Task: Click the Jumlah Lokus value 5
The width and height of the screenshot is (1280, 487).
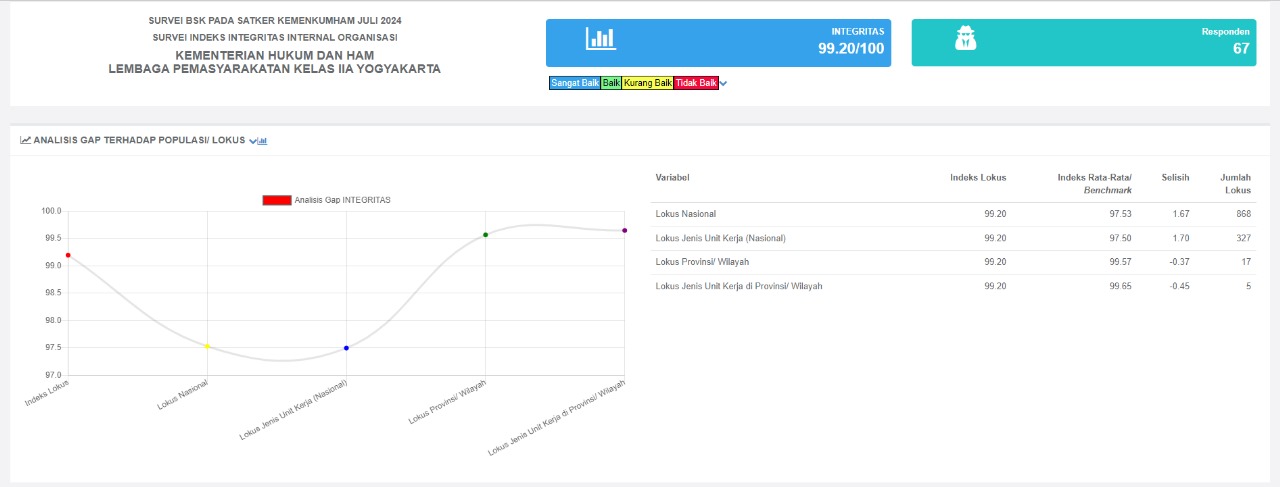Action: tap(1248, 286)
